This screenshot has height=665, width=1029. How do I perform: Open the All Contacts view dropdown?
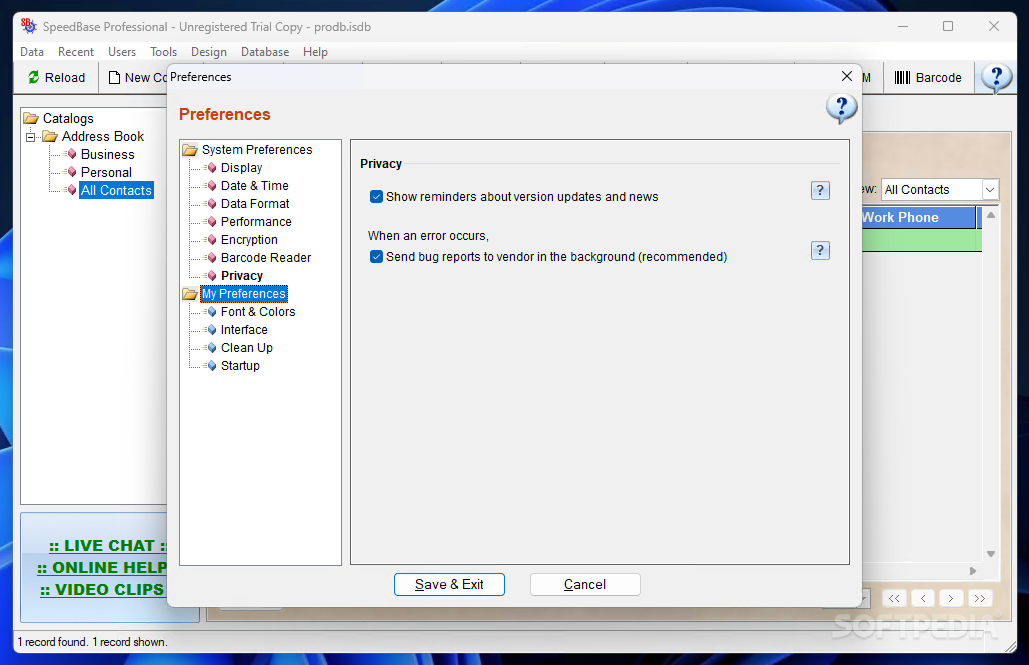tap(990, 190)
